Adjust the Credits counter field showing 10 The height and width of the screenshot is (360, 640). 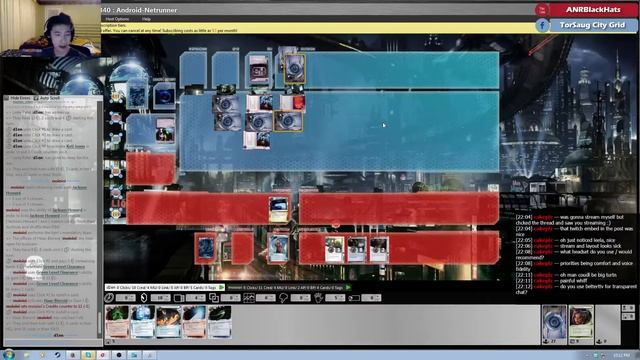160,298
